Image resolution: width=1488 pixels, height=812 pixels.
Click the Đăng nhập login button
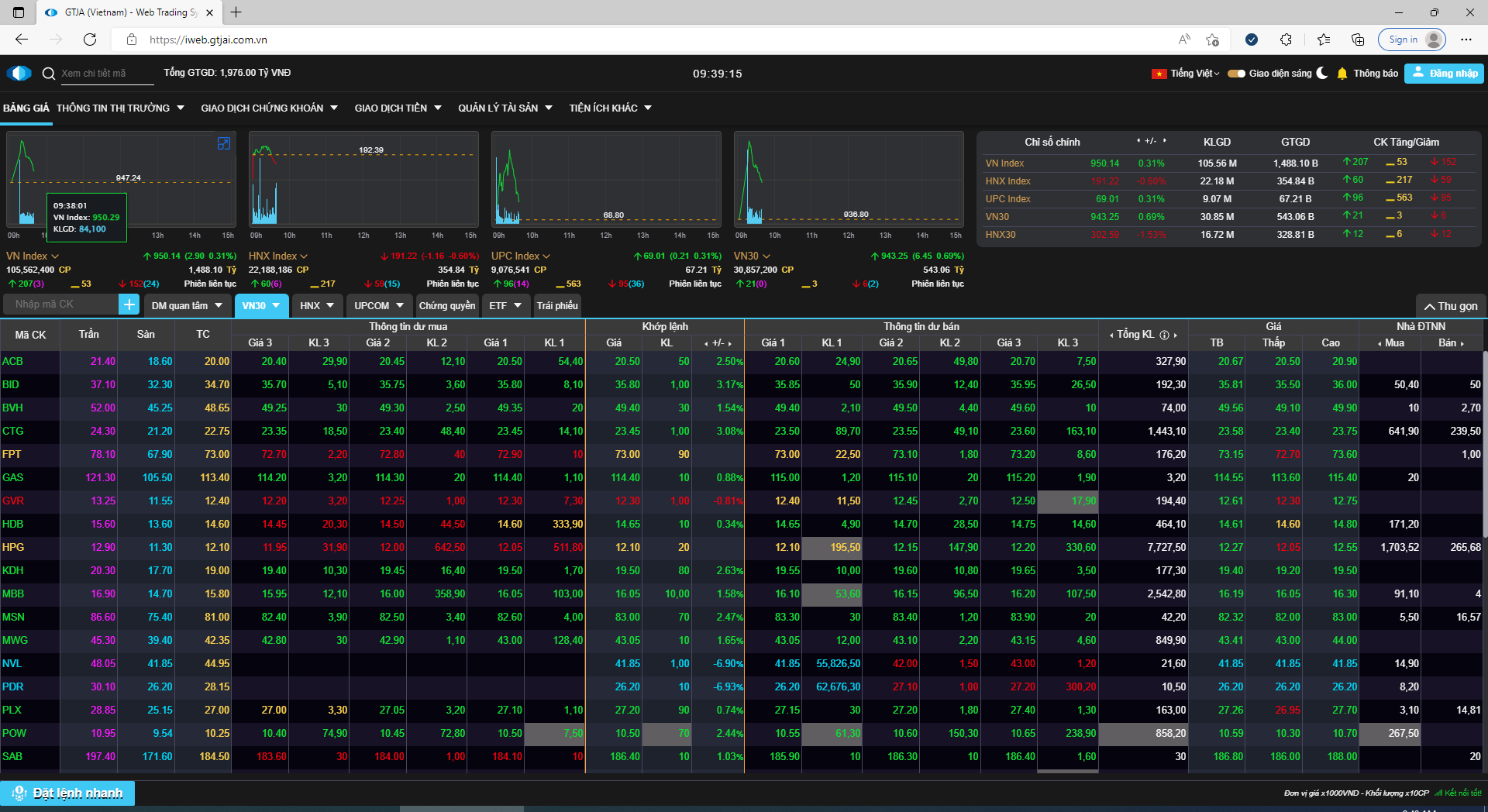(x=1445, y=74)
